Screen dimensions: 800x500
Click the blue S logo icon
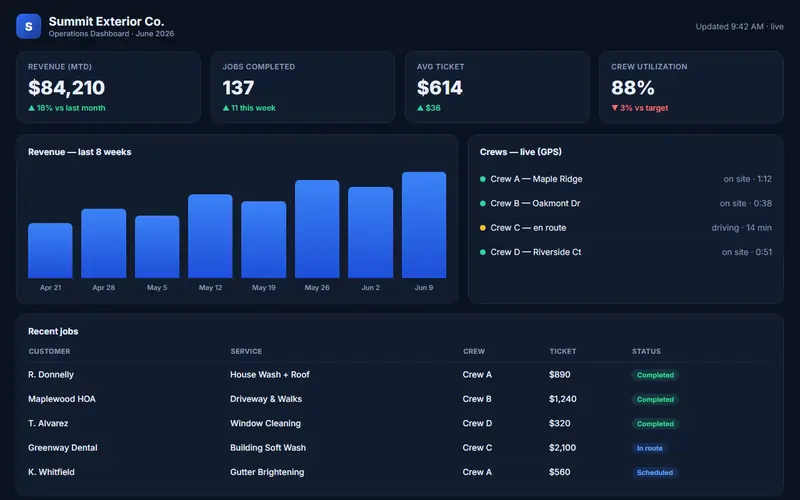coord(29,27)
